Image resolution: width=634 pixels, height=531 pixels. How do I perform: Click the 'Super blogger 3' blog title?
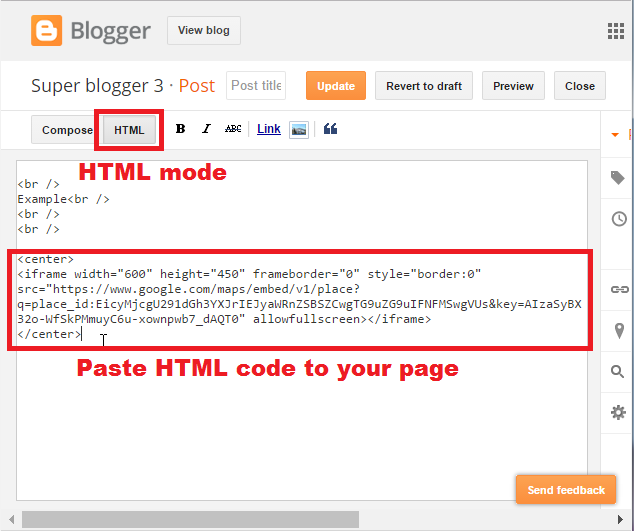point(97,86)
